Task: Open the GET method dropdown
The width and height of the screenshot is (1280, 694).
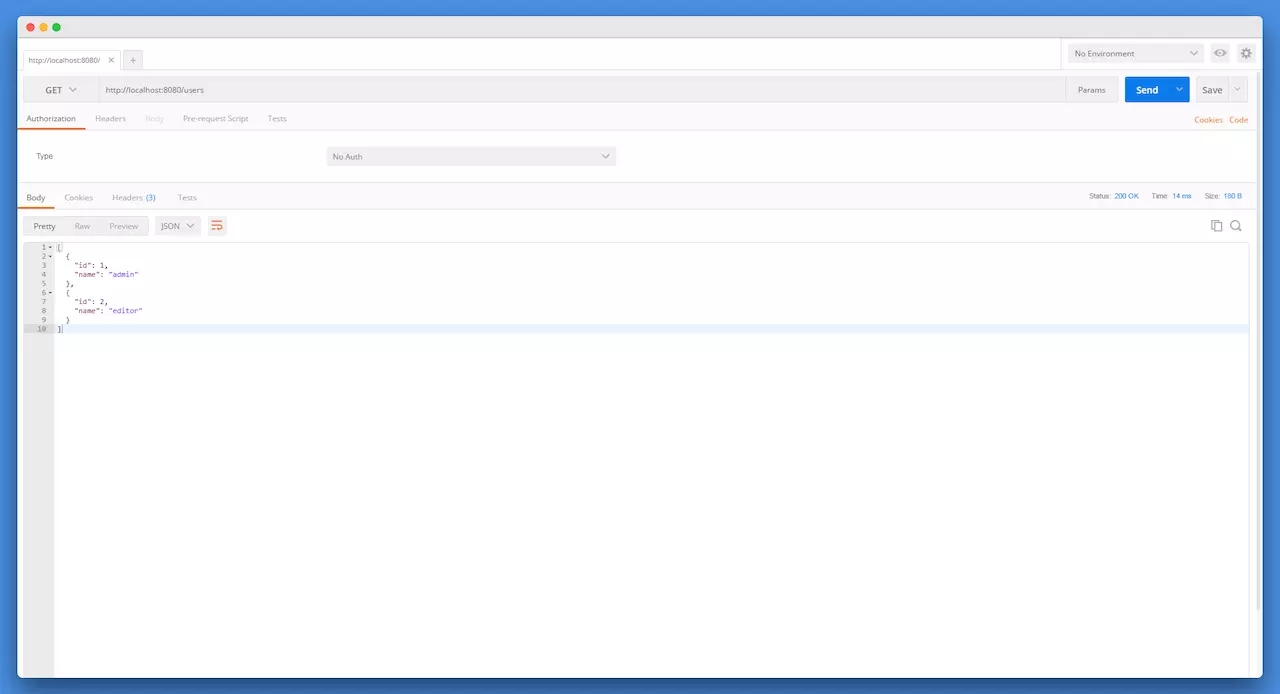Action: (x=60, y=90)
